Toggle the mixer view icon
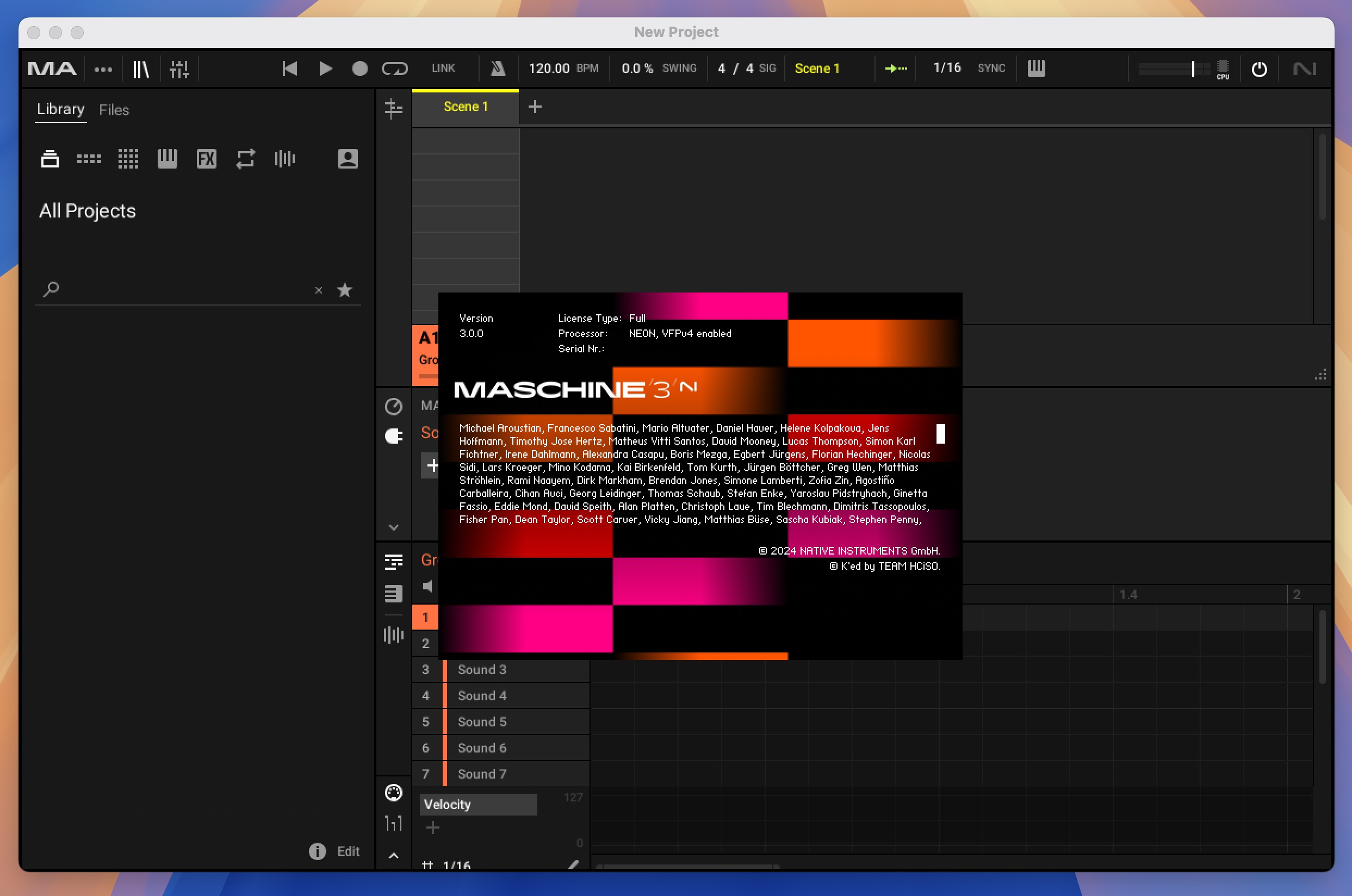Screen dimensions: 1352x896 [x=179, y=69]
